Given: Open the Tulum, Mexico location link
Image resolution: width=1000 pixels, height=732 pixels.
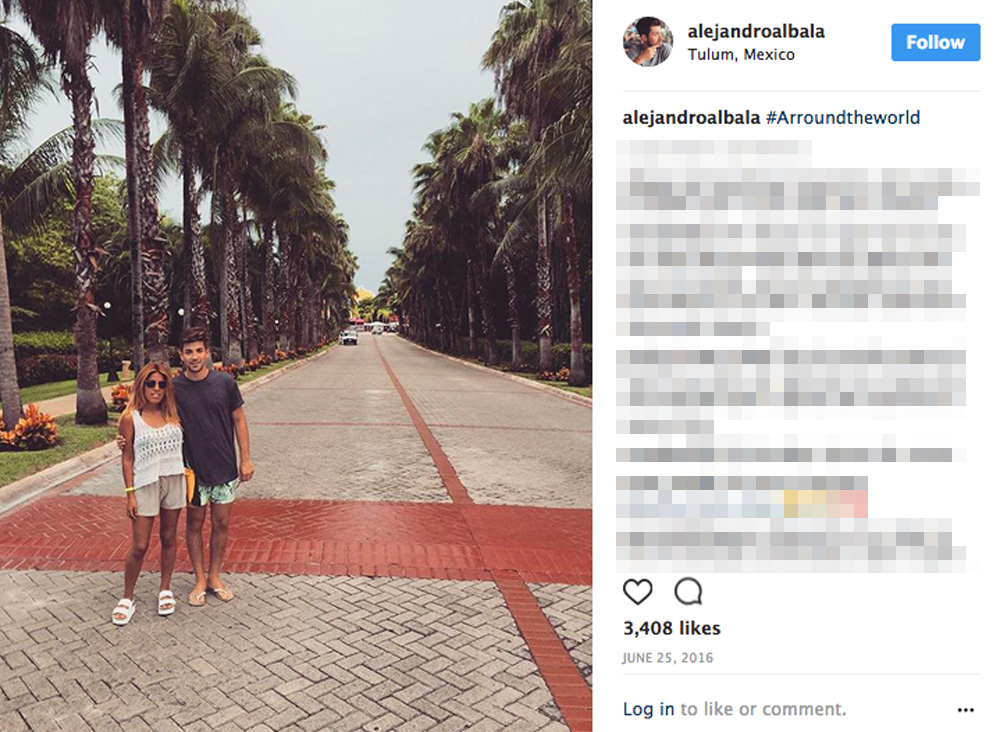Looking at the screenshot, I should point(741,55).
